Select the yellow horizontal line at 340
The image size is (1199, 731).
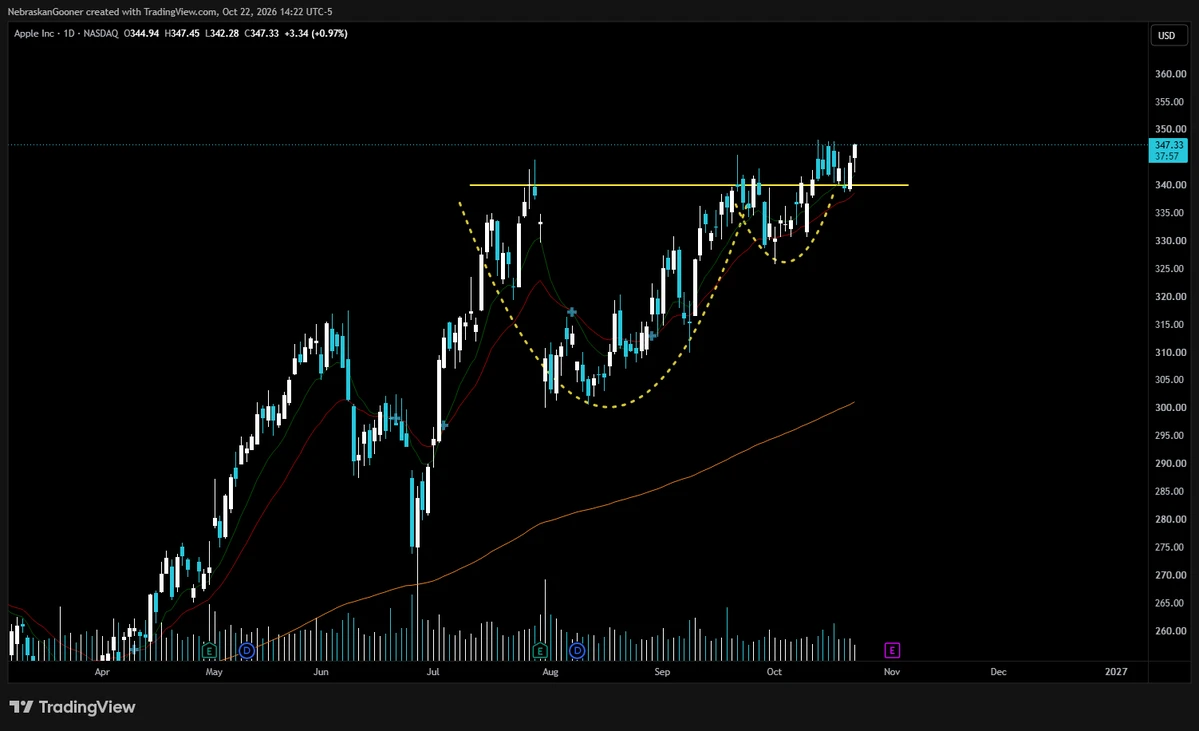pyautogui.click(x=688, y=185)
